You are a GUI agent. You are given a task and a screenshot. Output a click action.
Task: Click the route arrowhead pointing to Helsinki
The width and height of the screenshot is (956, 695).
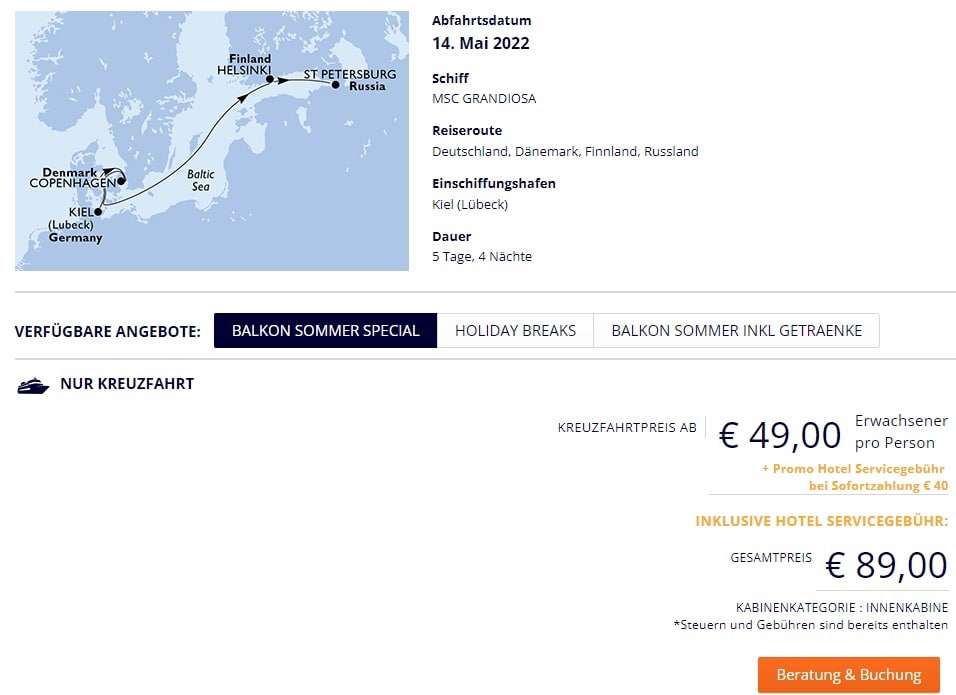pyautogui.click(x=243, y=99)
